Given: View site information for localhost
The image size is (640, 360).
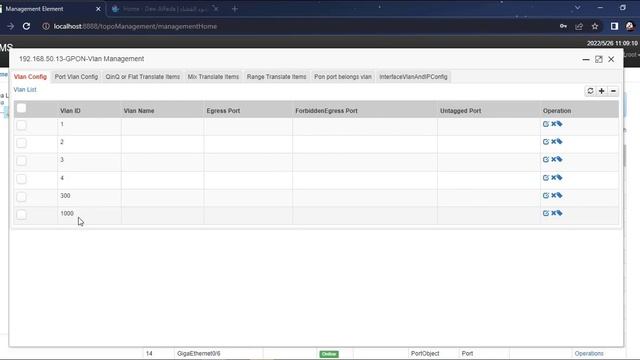Looking at the screenshot, I should pos(46,26).
